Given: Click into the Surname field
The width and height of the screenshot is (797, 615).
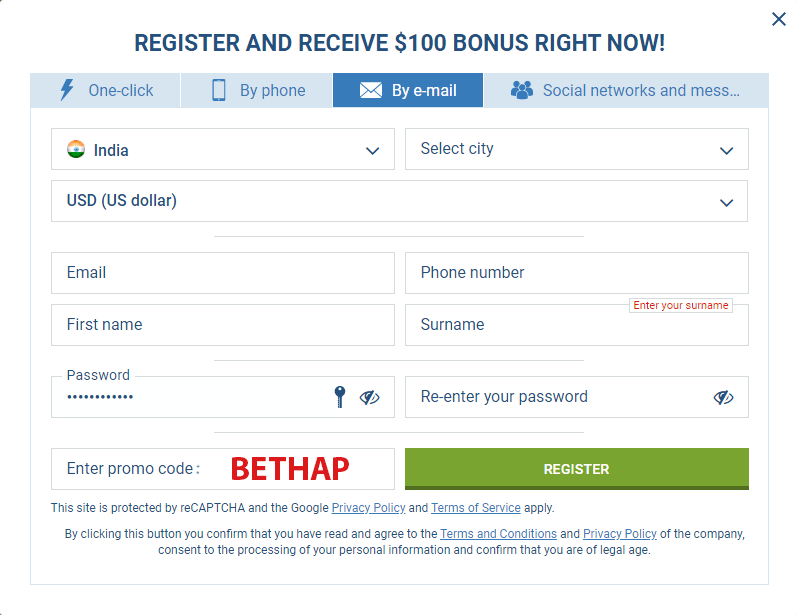Looking at the screenshot, I should tap(576, 325).
